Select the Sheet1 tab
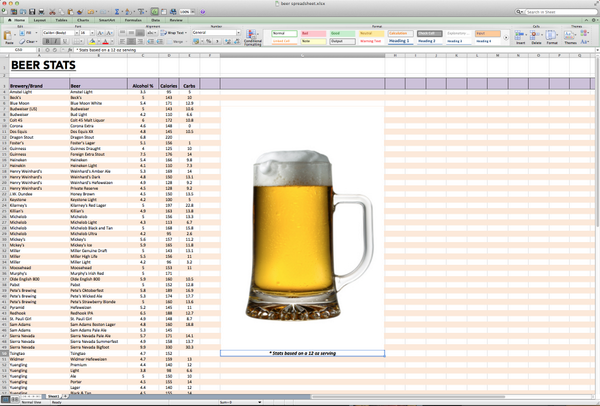Image resolution: width=600 pixels, height=406 pixels. [x=53, y=396]
